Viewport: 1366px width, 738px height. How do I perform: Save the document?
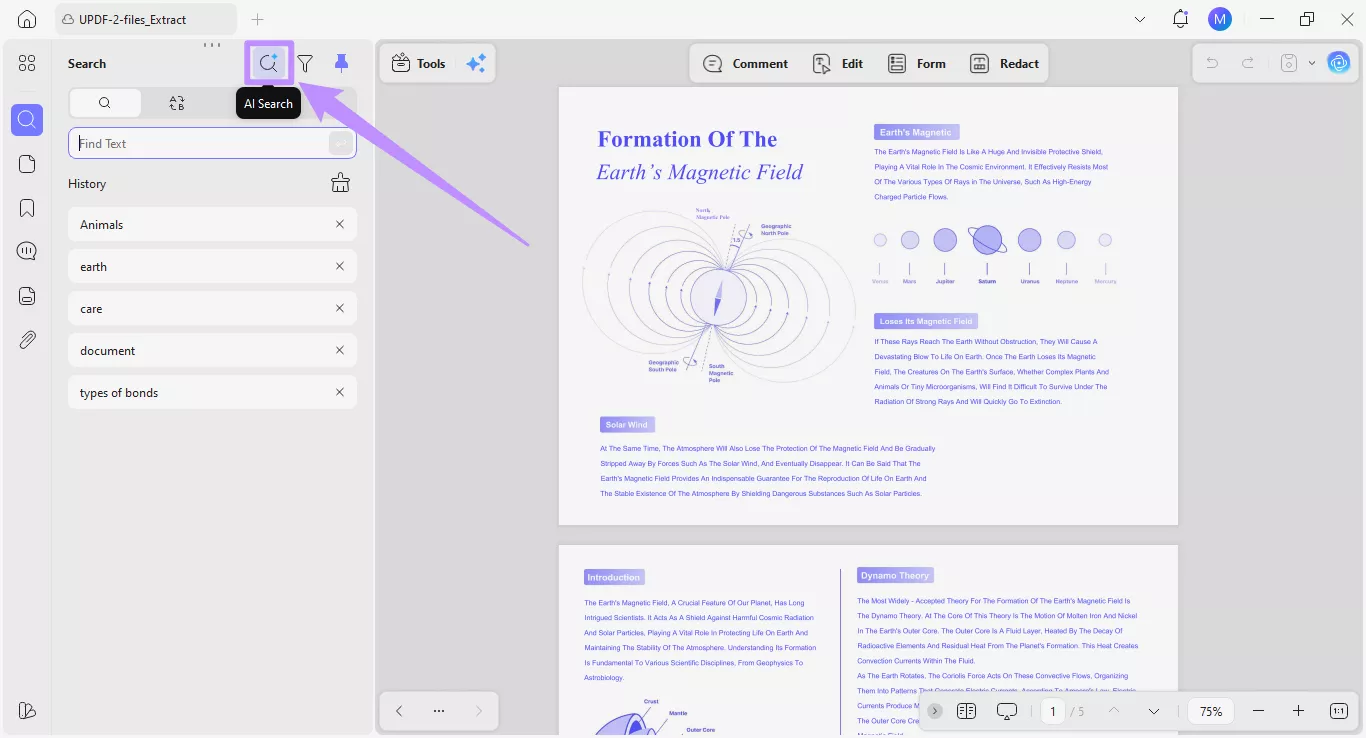pos(1289,63)
